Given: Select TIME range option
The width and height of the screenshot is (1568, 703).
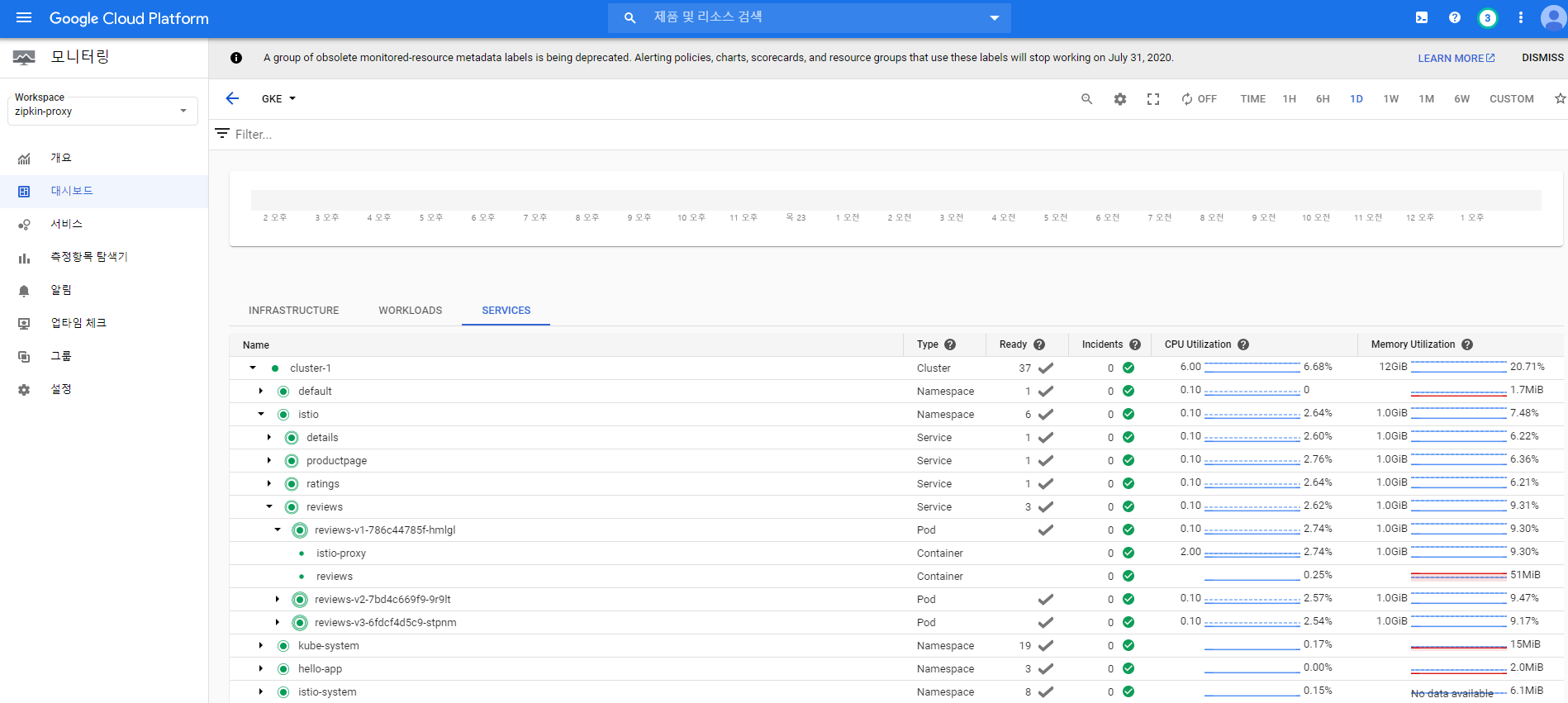Looking at the screenshot, I should (1252, 99).
